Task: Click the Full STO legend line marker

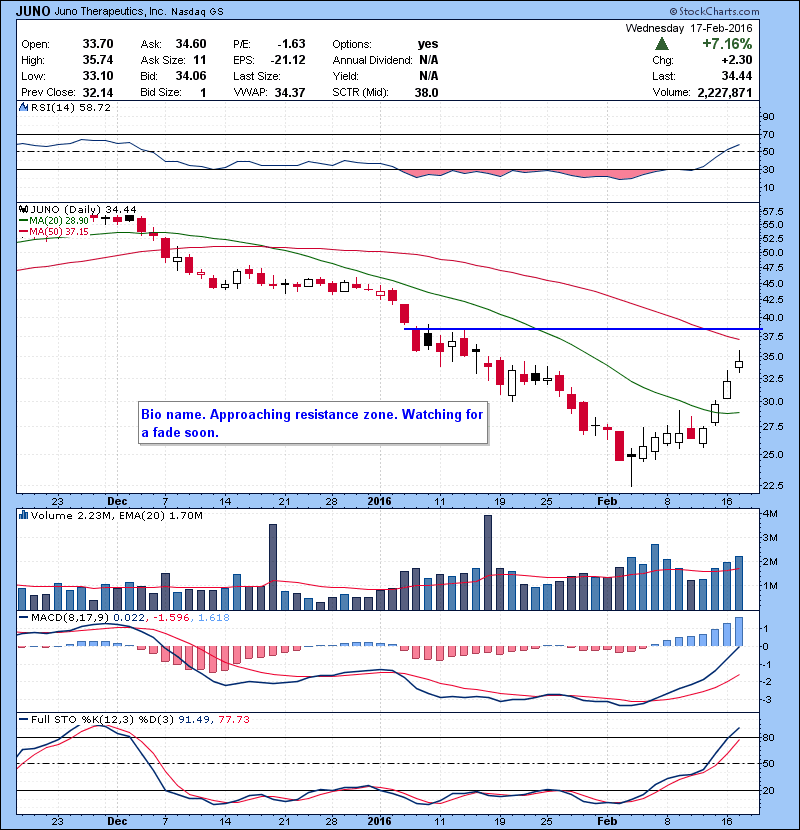Action: click(23, 719)
